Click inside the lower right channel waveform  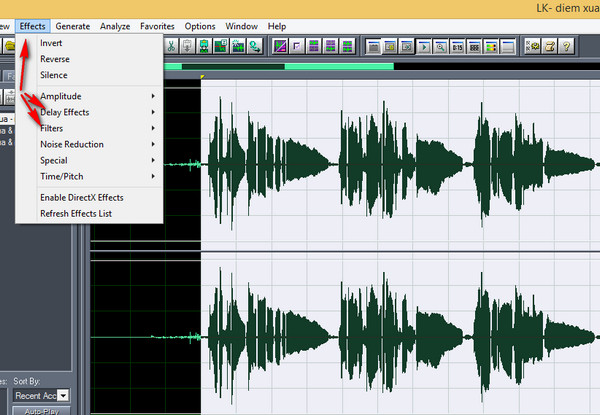pos(400,337)
